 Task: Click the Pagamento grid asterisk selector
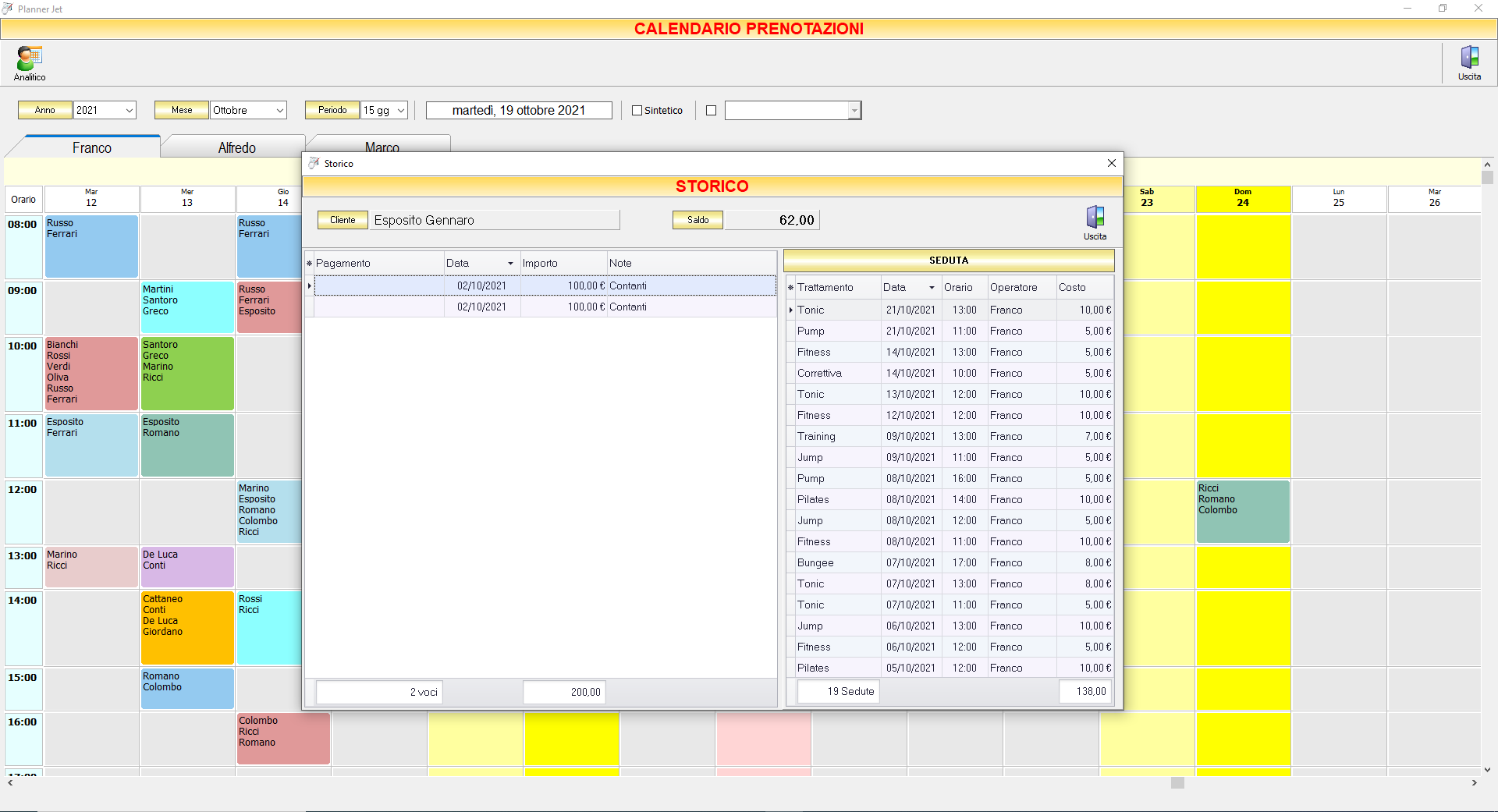[309, 264]
